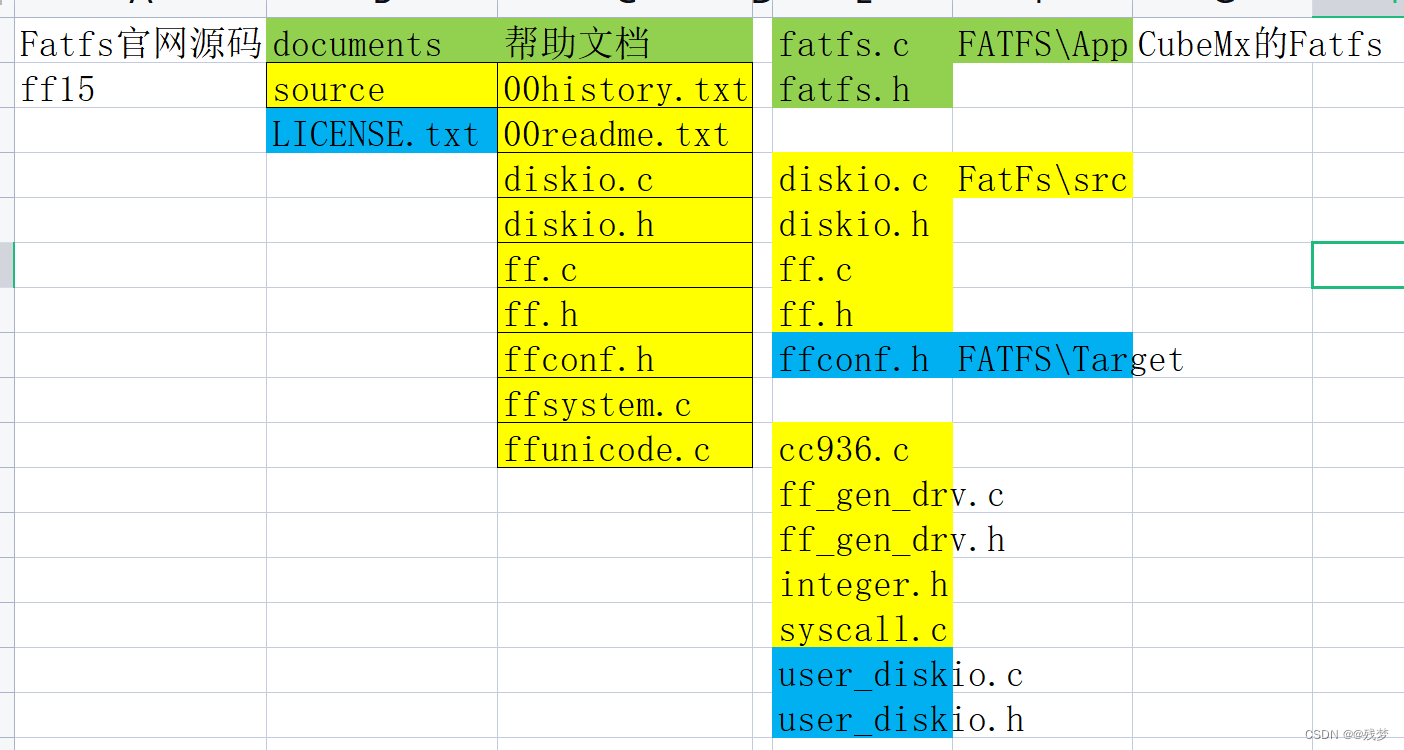Image resolution: width=1404 pixels, height=750 pixels.
Task: Click the ff15 cell
Action: click(140, 86)
